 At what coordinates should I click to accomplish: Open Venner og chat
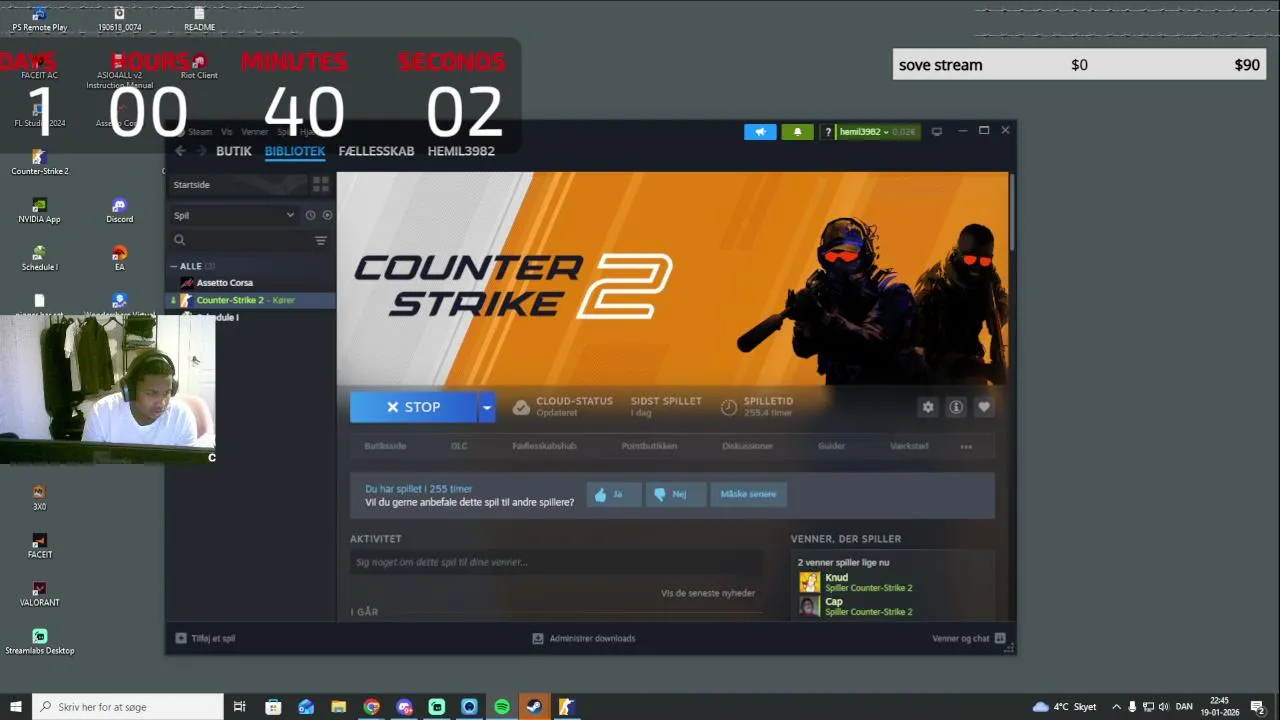tap(969, 638)
